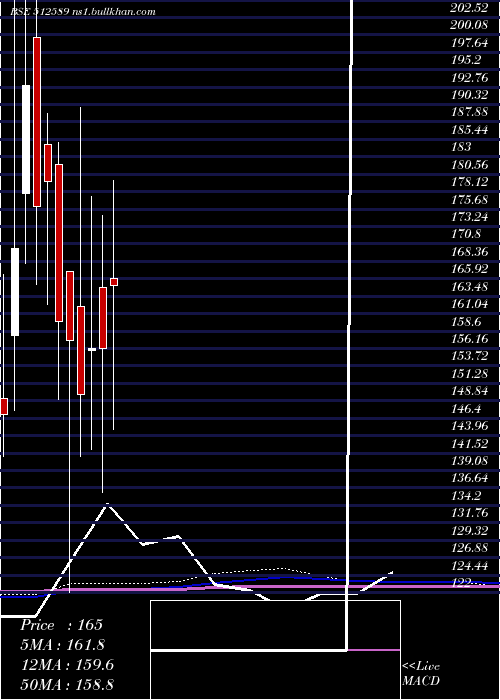Viewport: 500px width, 700px height.
Task: Click the small red candle near 164
Action: (x=114, y=282)
